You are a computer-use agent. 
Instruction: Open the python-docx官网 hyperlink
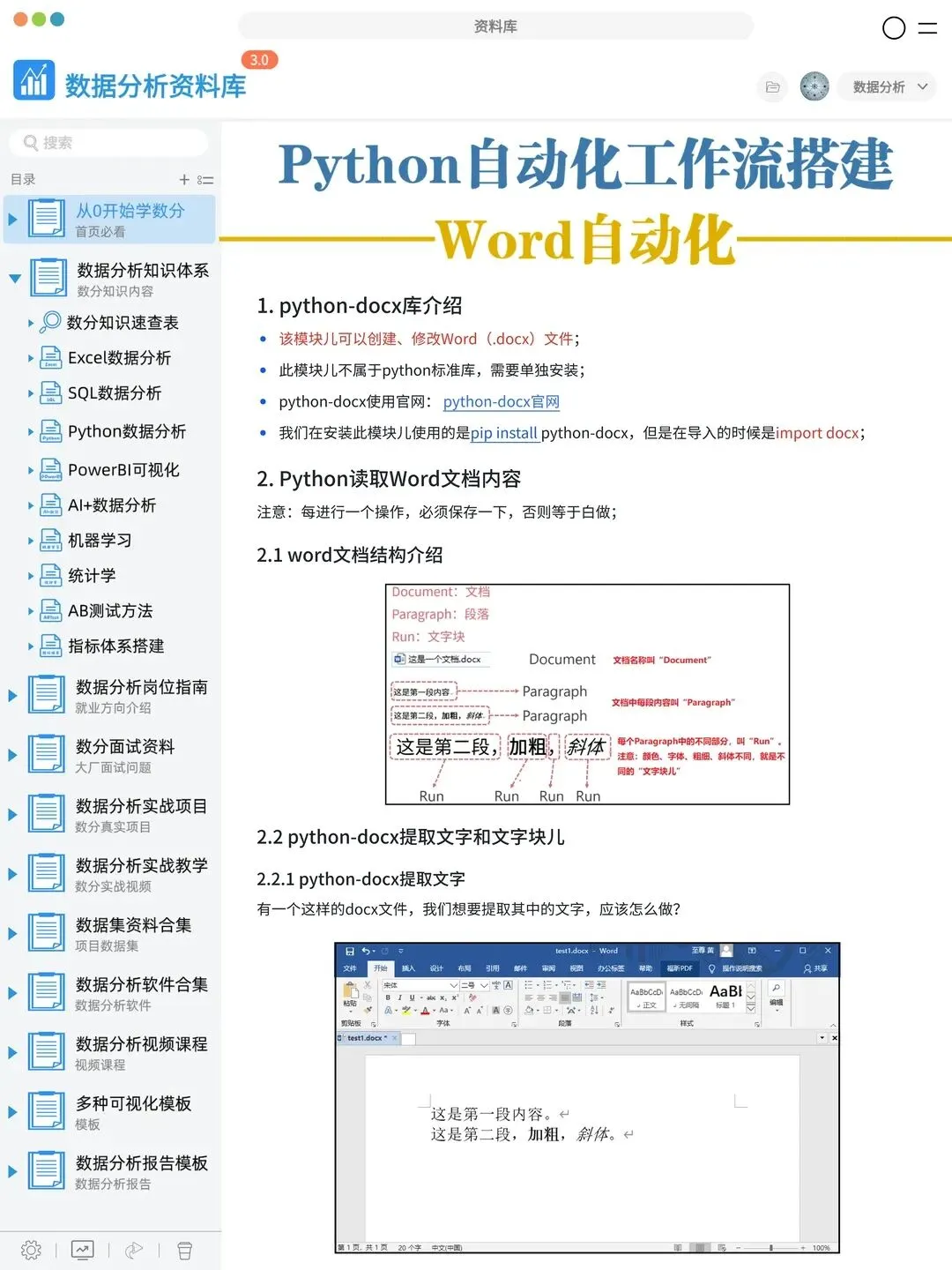coord(501,402)
